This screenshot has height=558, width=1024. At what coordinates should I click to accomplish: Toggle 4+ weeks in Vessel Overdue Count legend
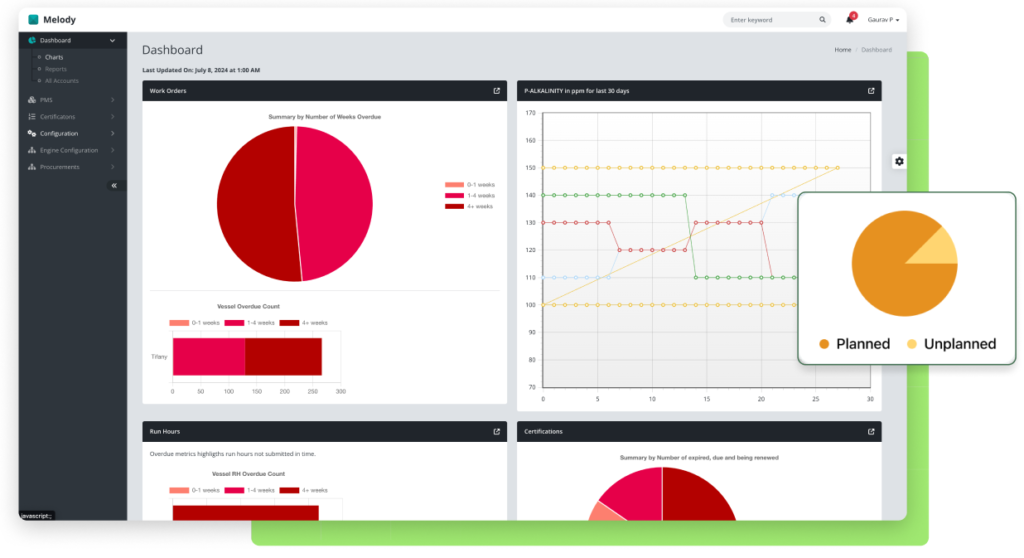pos(304,323)
